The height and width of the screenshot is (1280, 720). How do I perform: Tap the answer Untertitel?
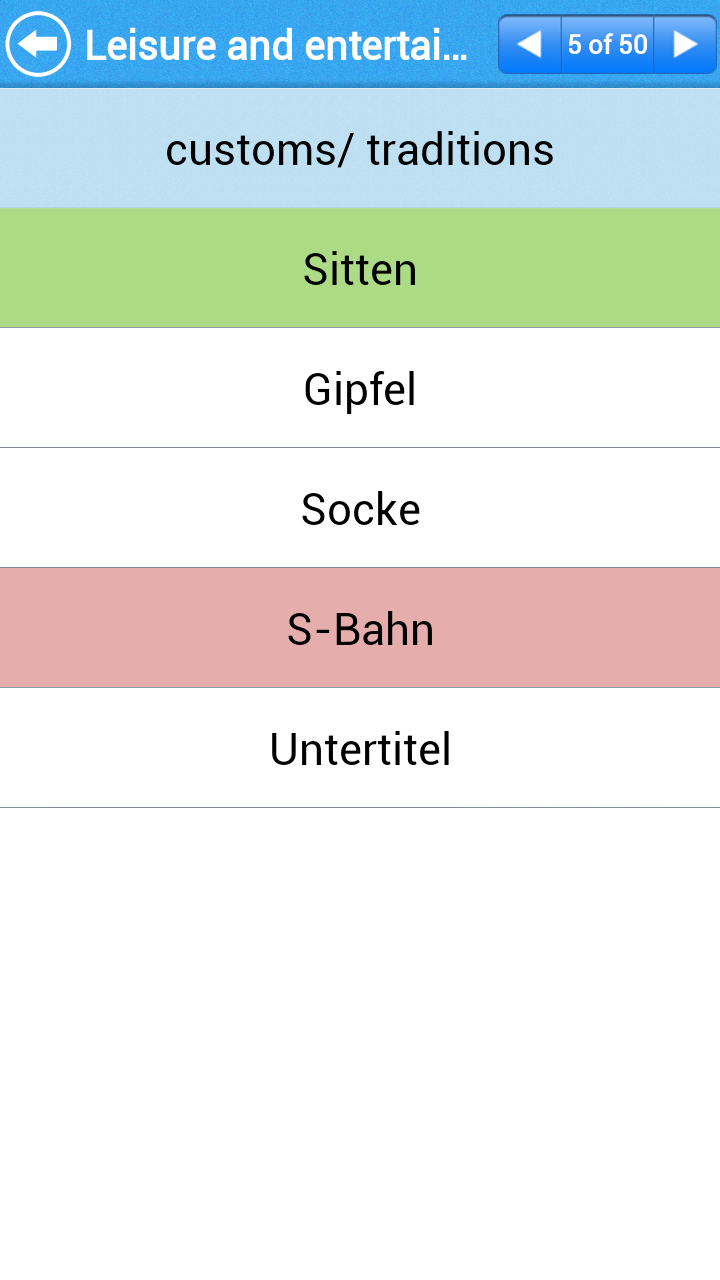pos(360,748)
